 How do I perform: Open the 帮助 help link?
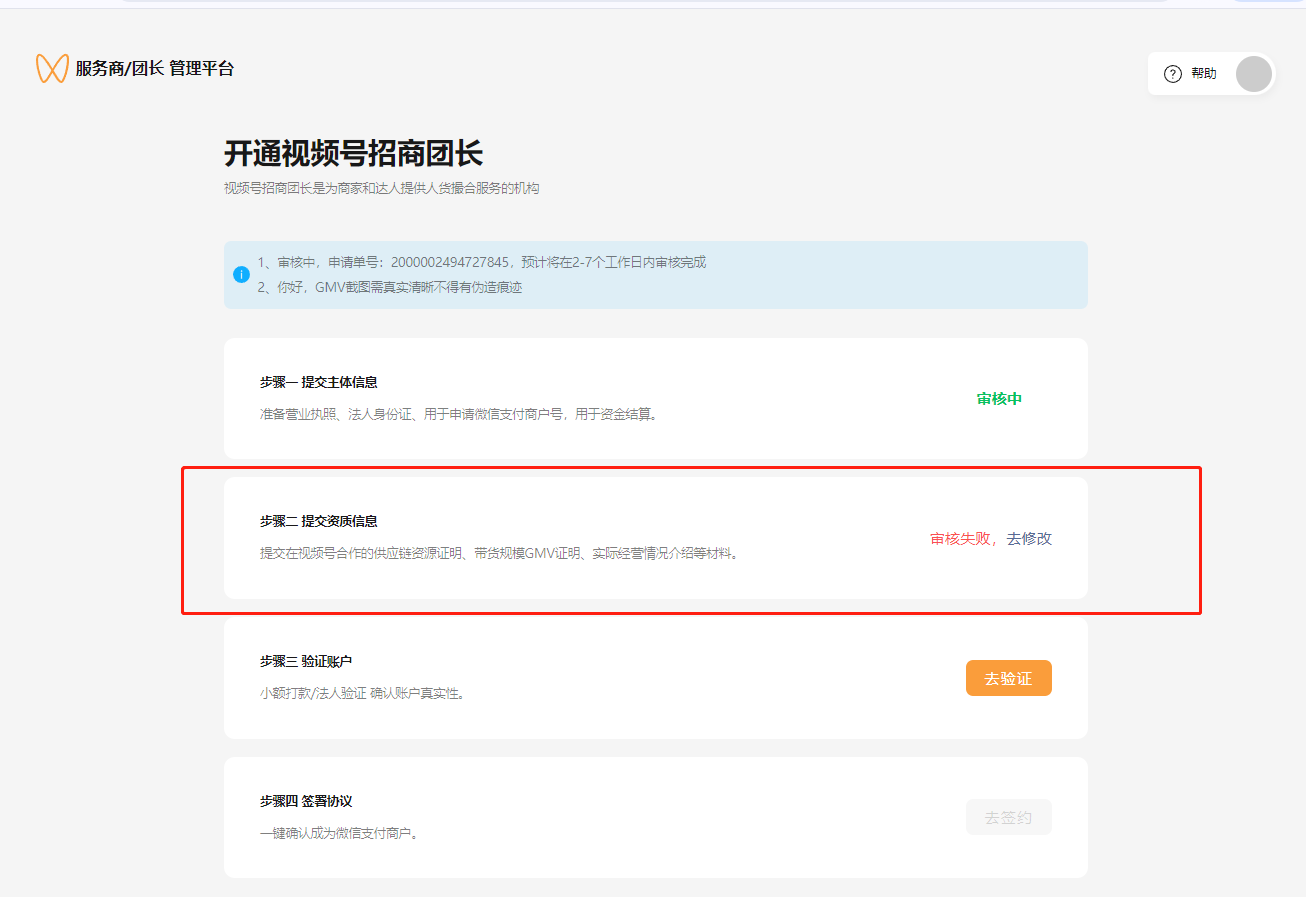click(1204, 74)
